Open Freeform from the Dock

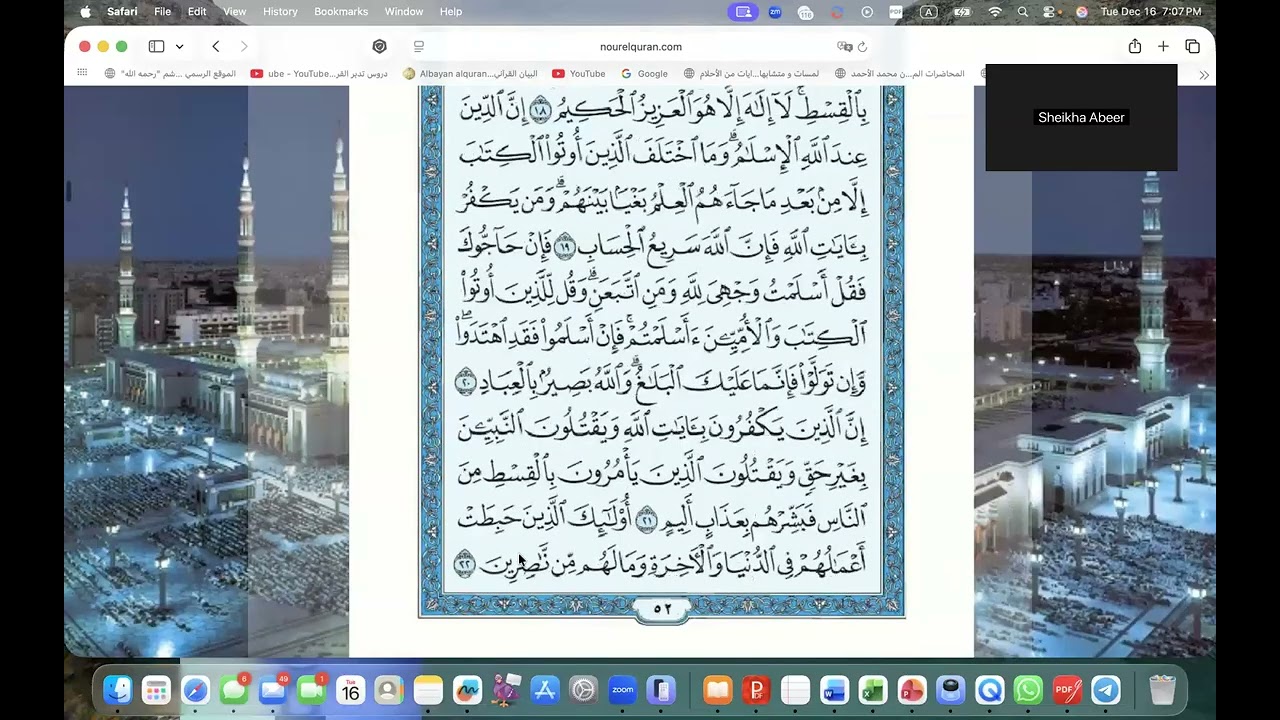[467, 690]
